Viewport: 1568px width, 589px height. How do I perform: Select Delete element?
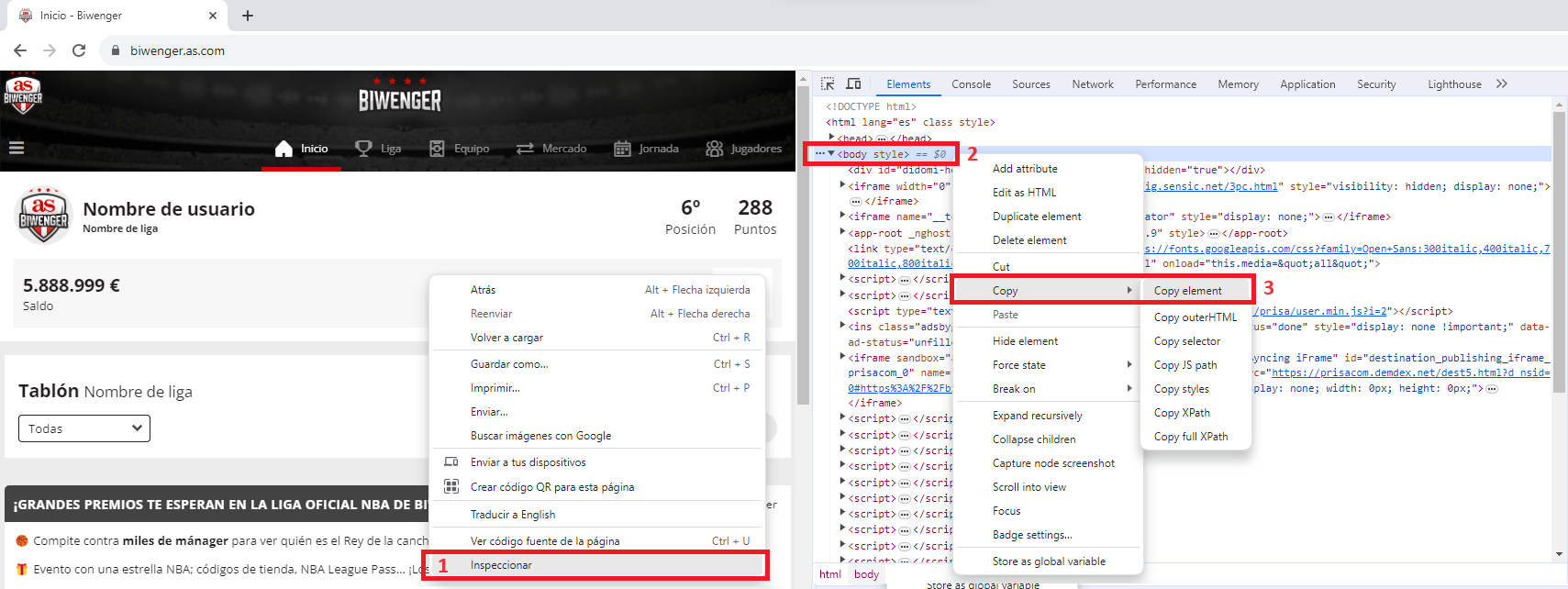[x=1048, y=240]
